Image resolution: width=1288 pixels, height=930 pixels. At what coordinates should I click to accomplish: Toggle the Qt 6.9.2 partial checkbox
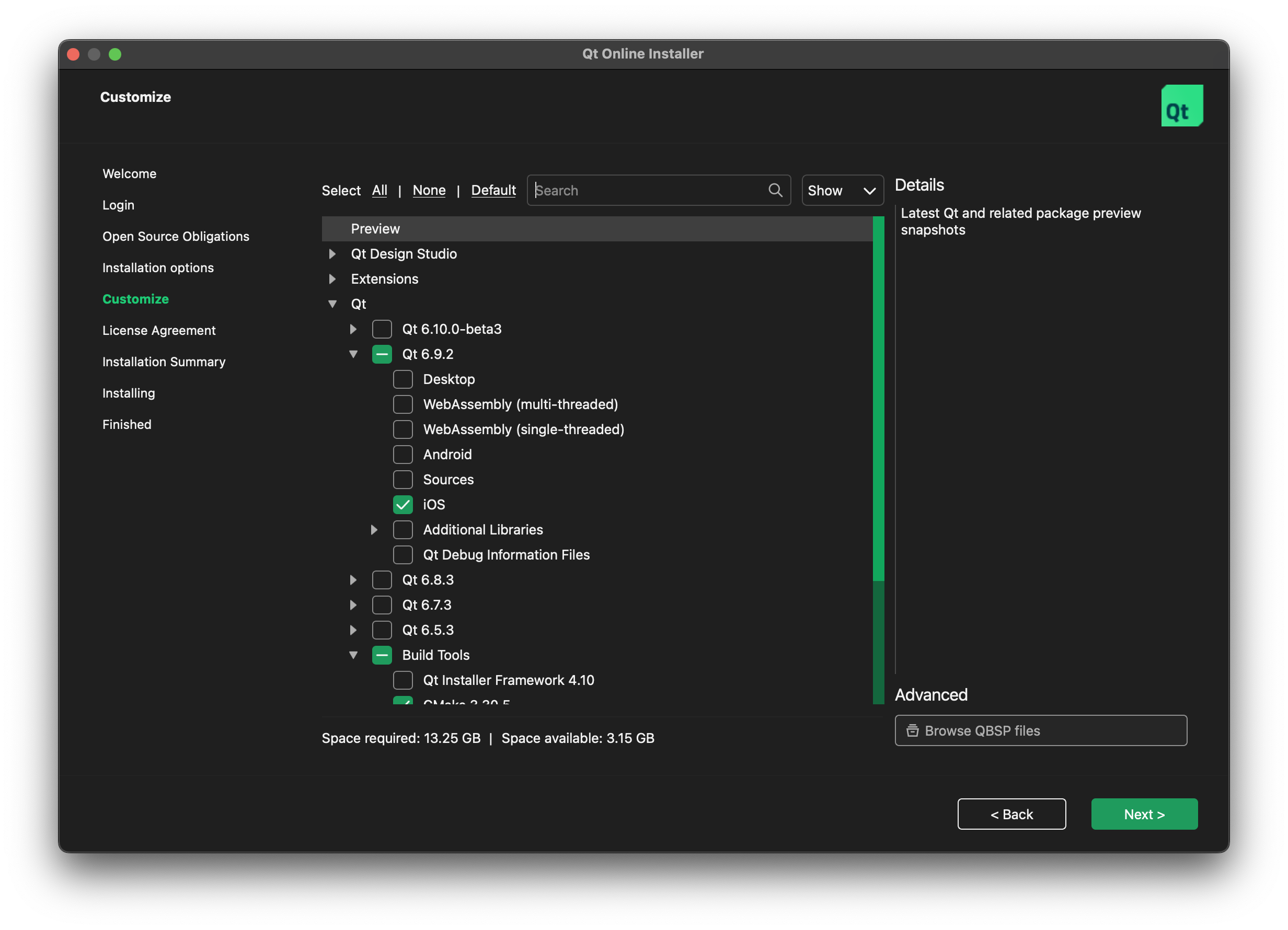coord(382,354)
